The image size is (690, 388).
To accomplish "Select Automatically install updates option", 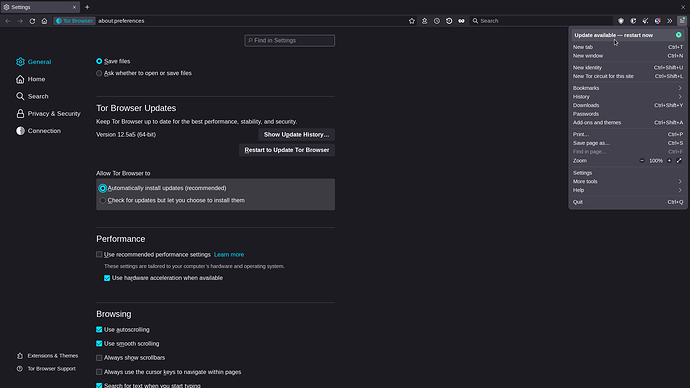I will [103, 188].
